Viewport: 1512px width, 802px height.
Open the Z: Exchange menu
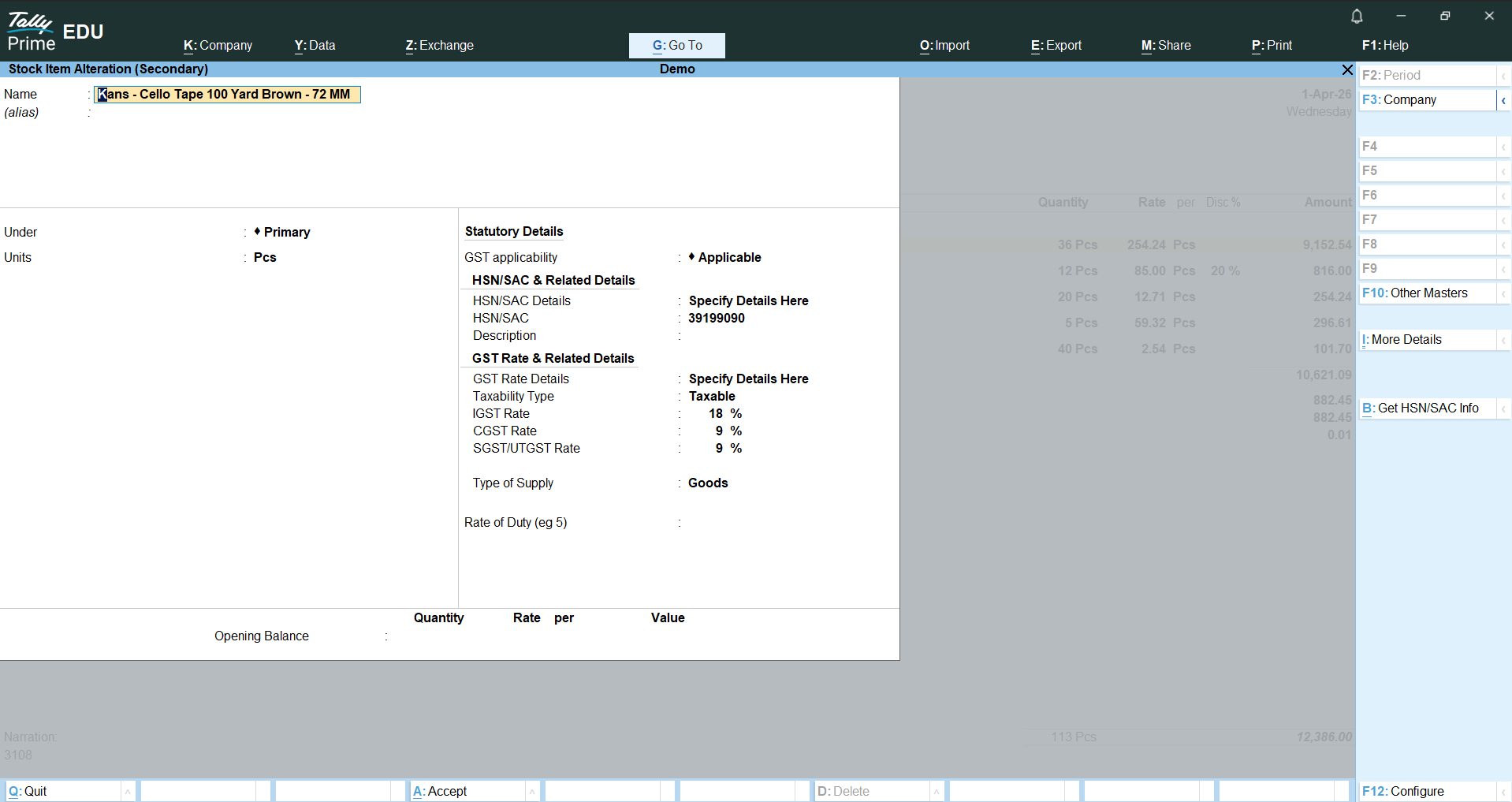[x=440, y=46]
